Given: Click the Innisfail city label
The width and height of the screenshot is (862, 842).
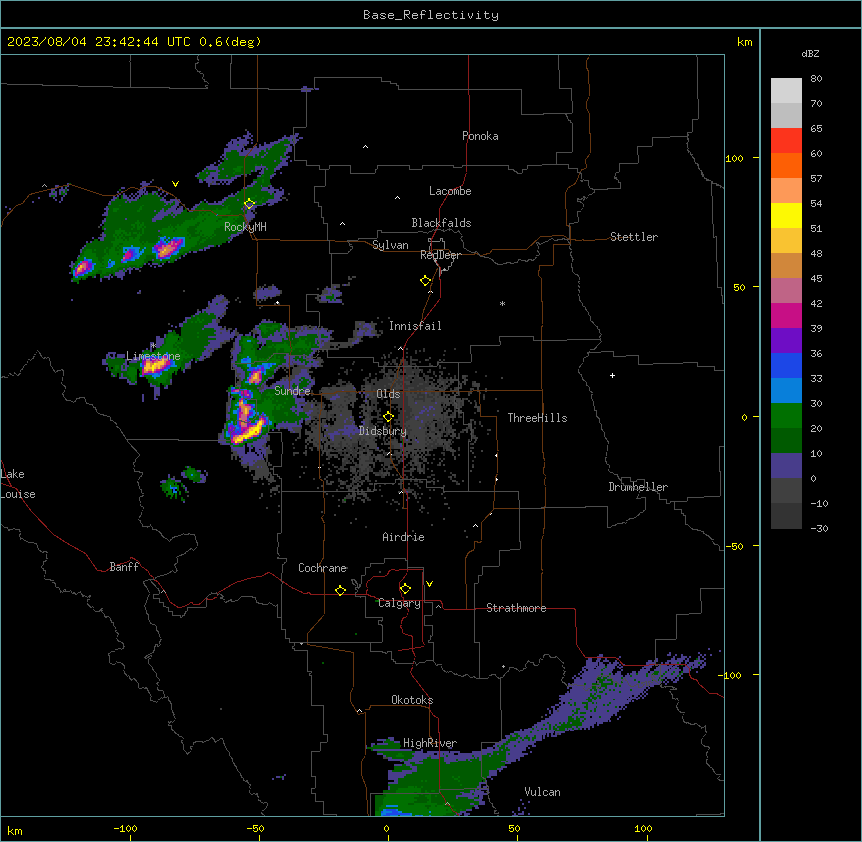Looking at the screenshot, I should 415,326.
